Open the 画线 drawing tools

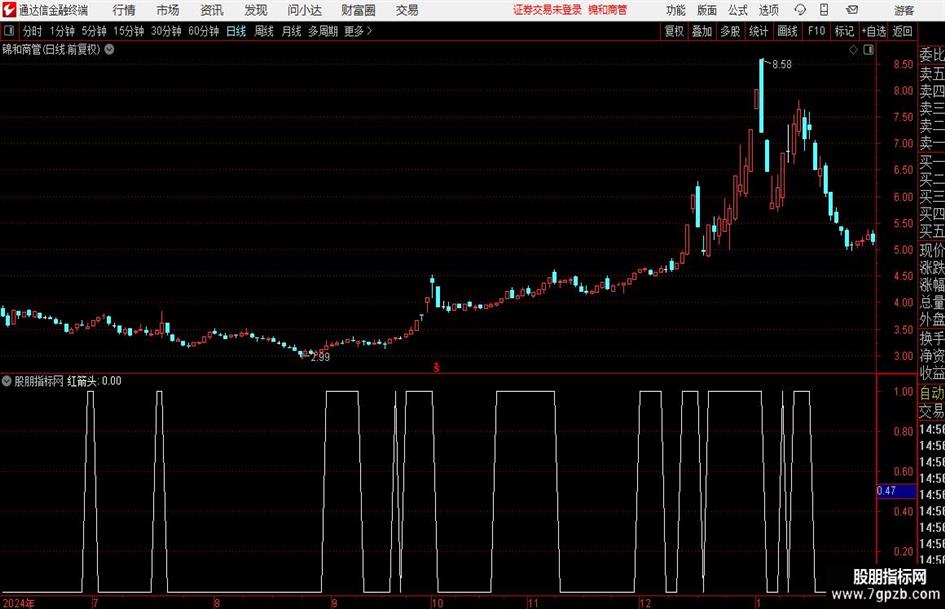pos(787,31)
